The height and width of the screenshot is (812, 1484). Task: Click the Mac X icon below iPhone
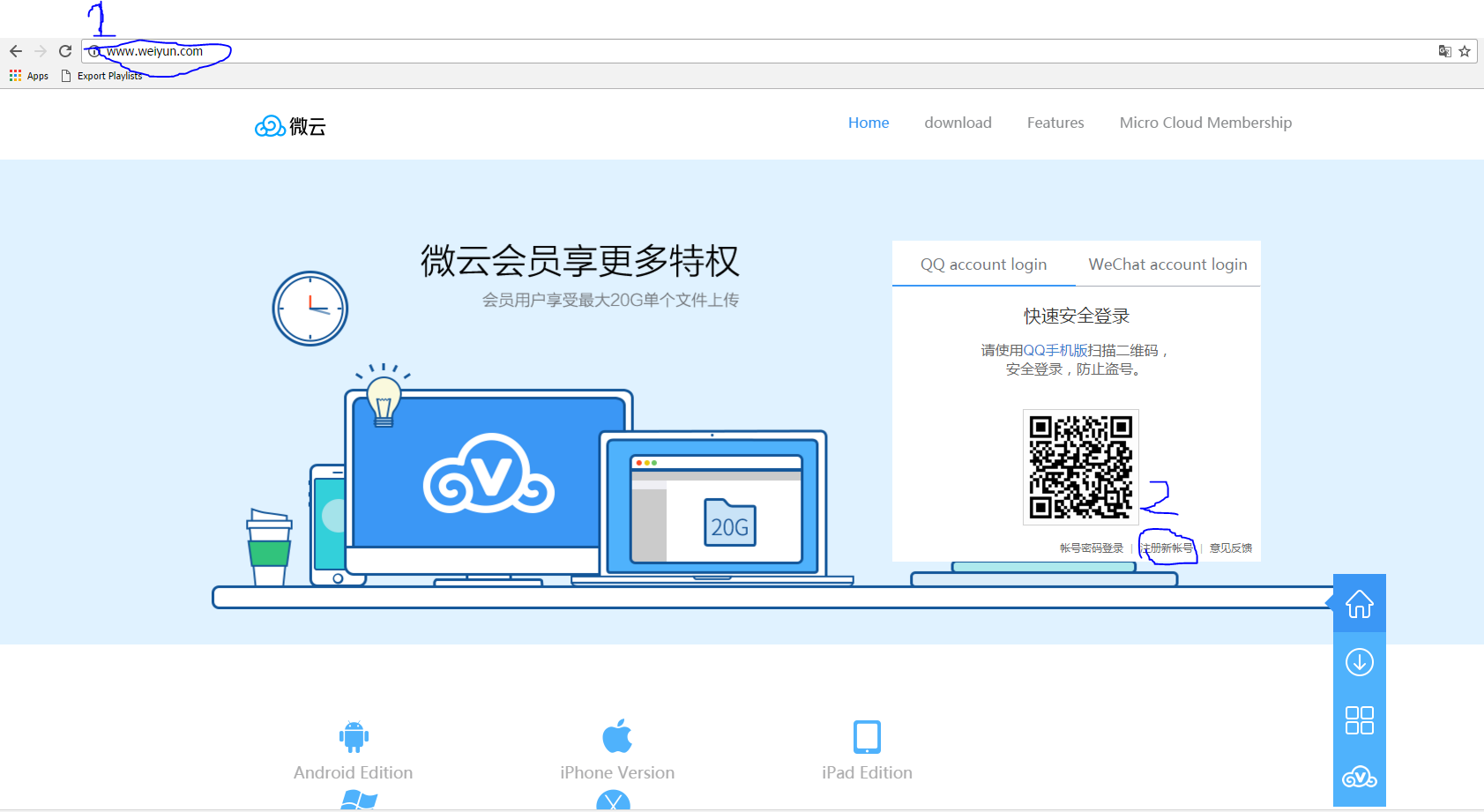coord(614,801)
